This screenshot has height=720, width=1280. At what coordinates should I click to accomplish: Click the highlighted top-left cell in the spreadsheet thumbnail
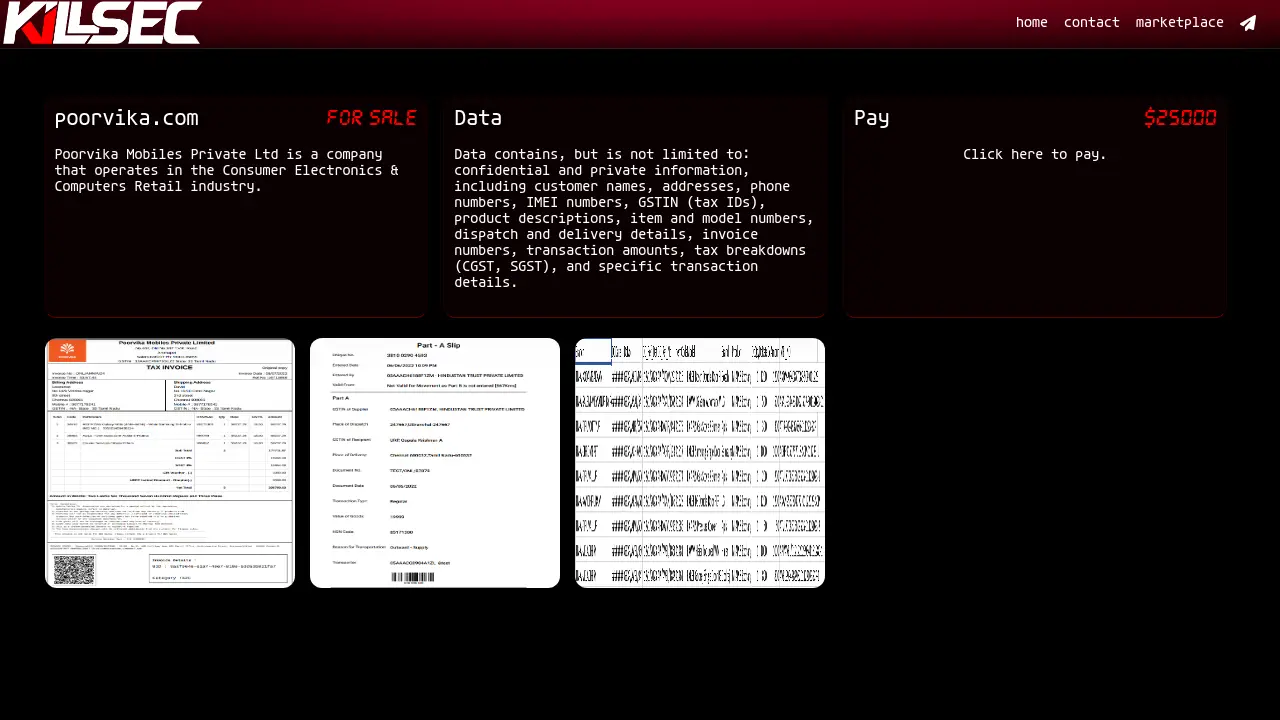coord(593,351)
